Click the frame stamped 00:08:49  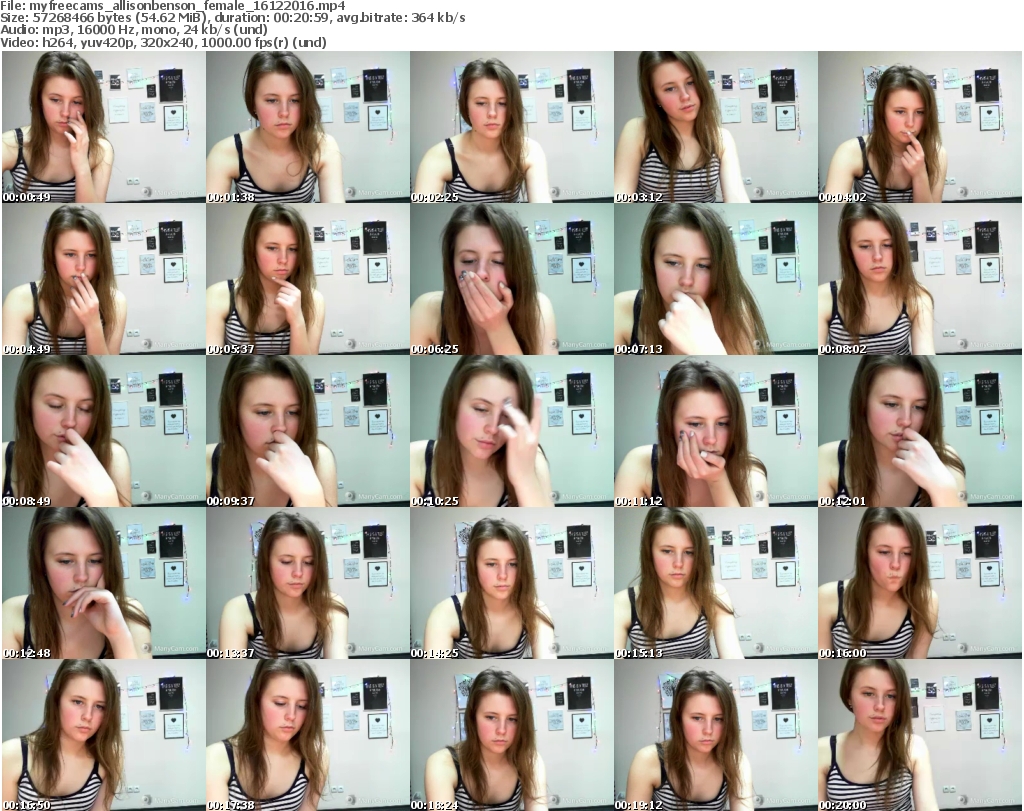click(x=104, y=431)
